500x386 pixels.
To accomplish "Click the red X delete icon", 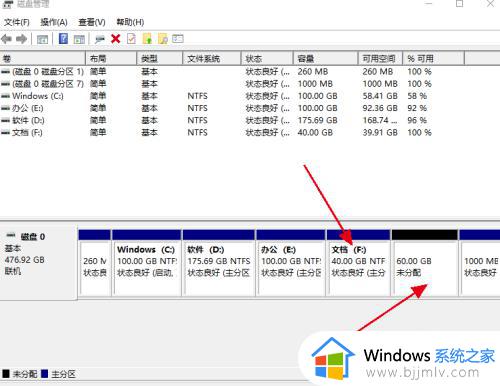I will [x=116, y=39].
